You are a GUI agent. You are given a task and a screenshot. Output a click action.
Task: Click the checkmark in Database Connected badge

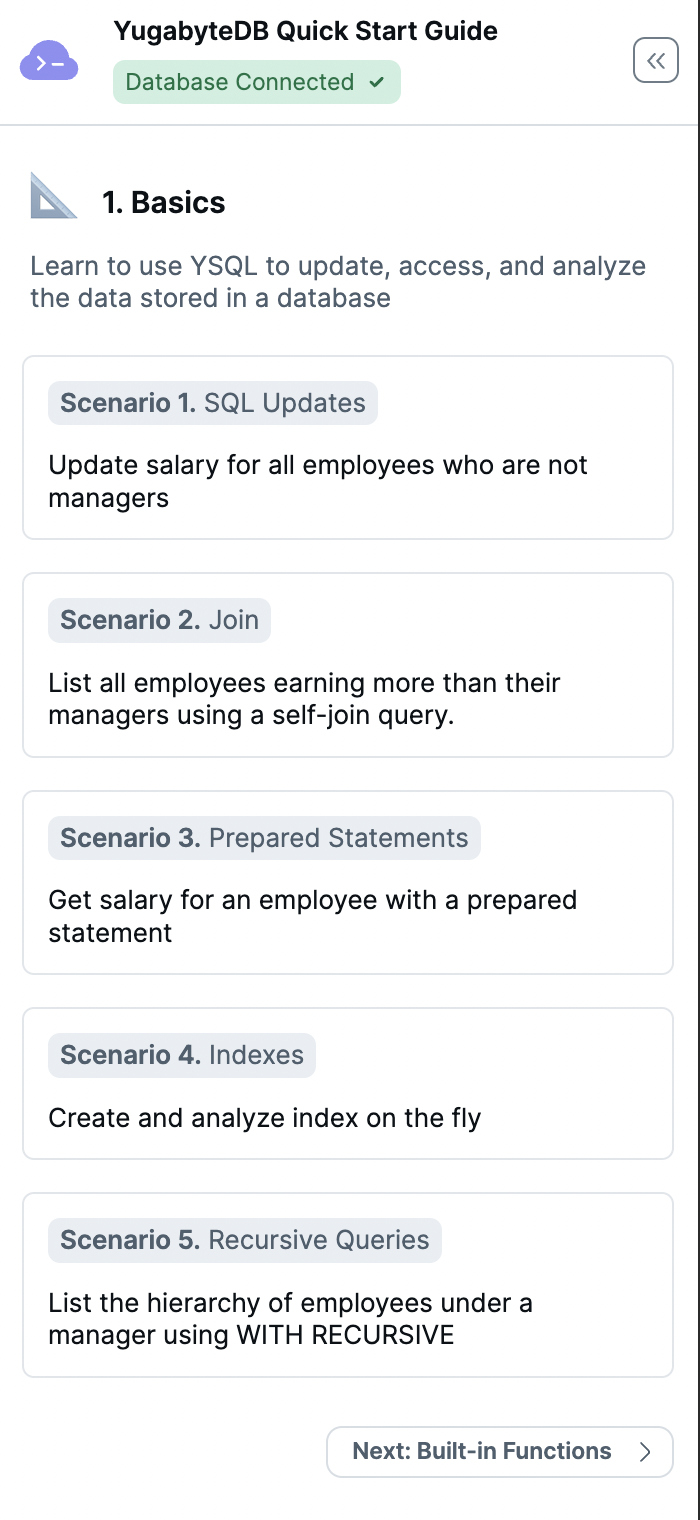377,82
